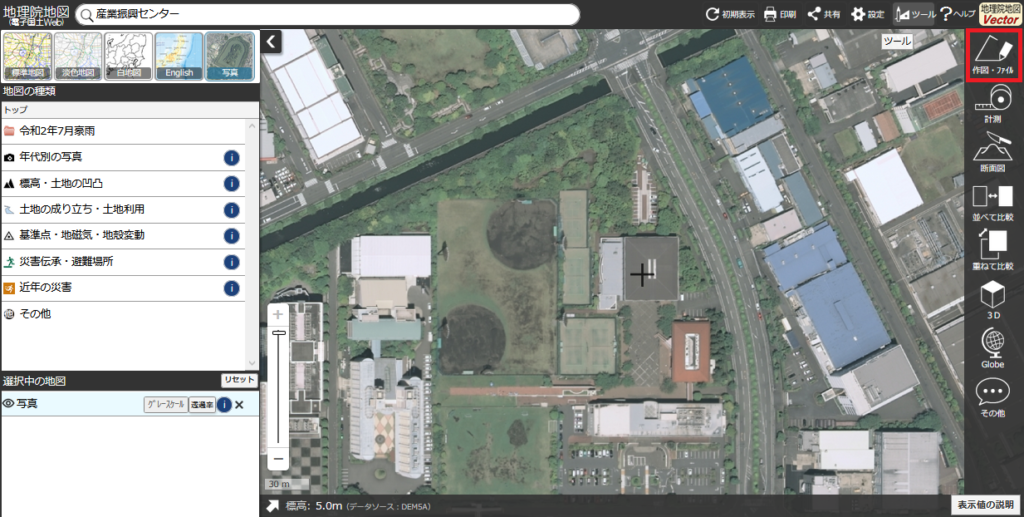1024x517 pixels.
Task: Open the 作図・ファイル drawing tool
Action: click(x=993, y=55)
